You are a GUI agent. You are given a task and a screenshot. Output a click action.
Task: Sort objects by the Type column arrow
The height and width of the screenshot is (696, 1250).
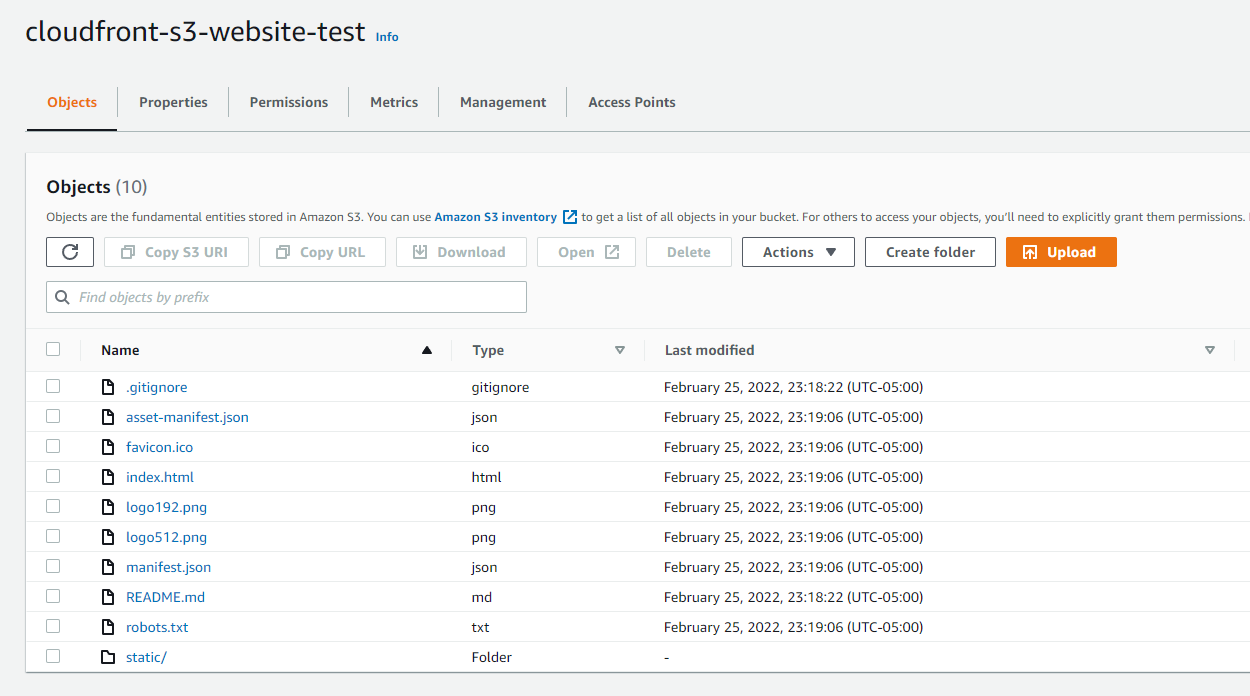(620, 350)
